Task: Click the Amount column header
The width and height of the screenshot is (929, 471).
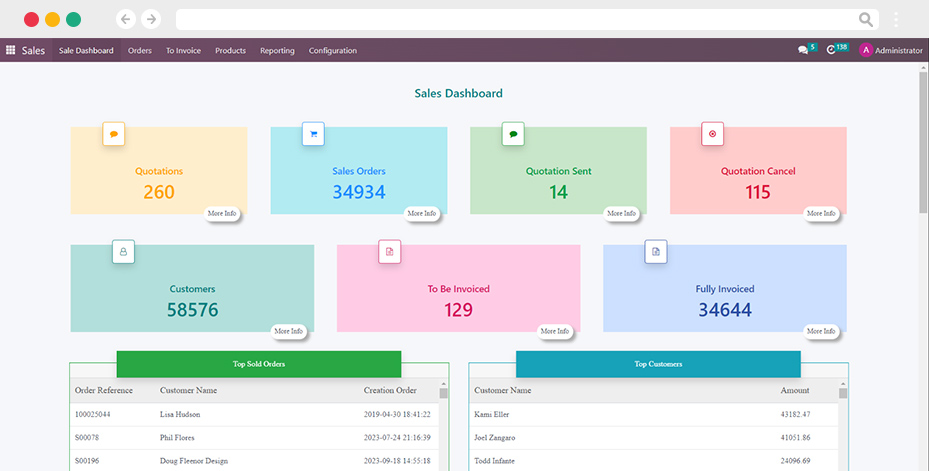Action: coord(795,390)
